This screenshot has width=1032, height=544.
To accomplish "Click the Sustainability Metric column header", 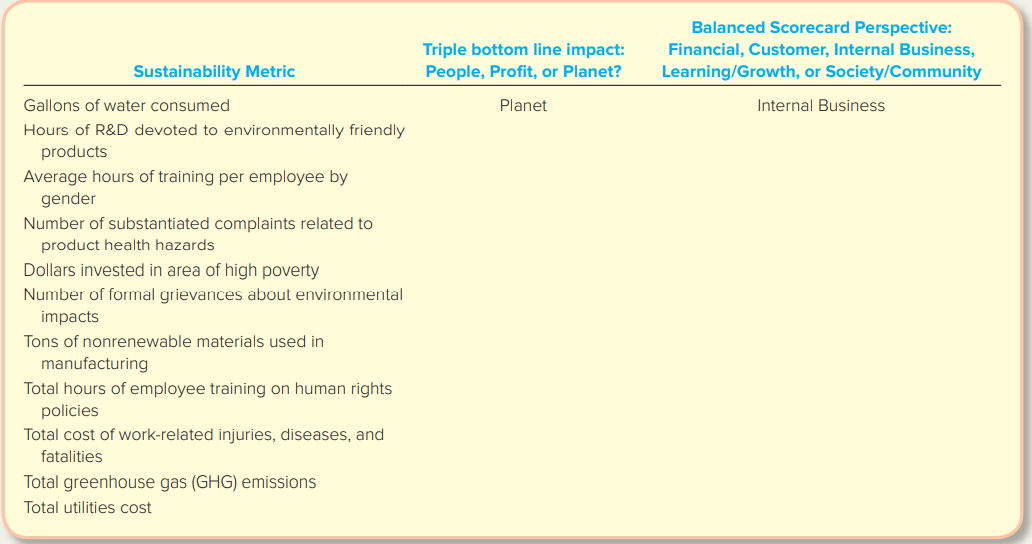I will point(214,71).
